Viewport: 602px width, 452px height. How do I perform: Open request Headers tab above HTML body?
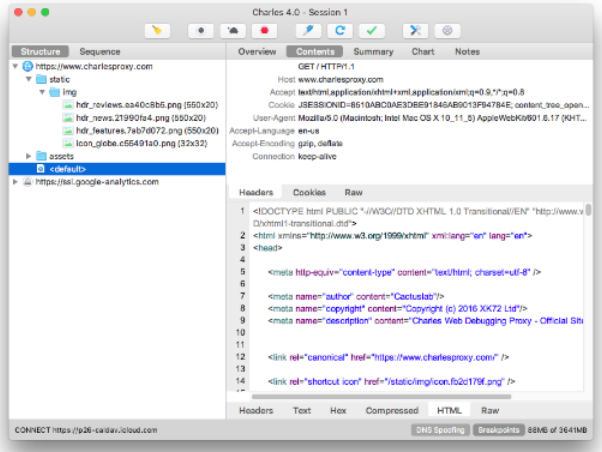click(256, 192)
